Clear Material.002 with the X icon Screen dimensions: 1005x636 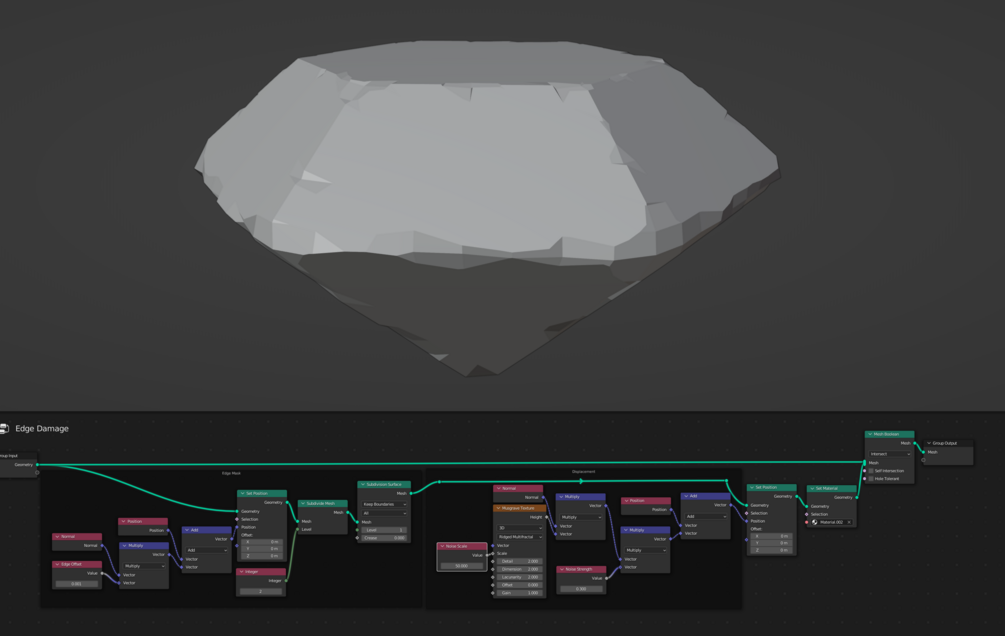coord(849,523)
